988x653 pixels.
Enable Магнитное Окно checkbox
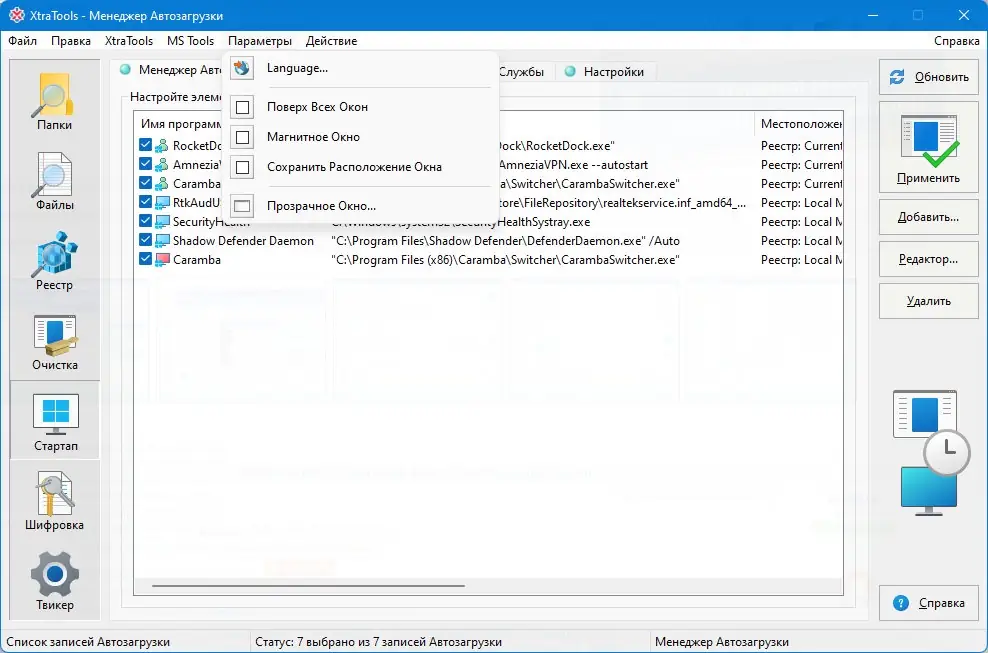pos(243,137)
